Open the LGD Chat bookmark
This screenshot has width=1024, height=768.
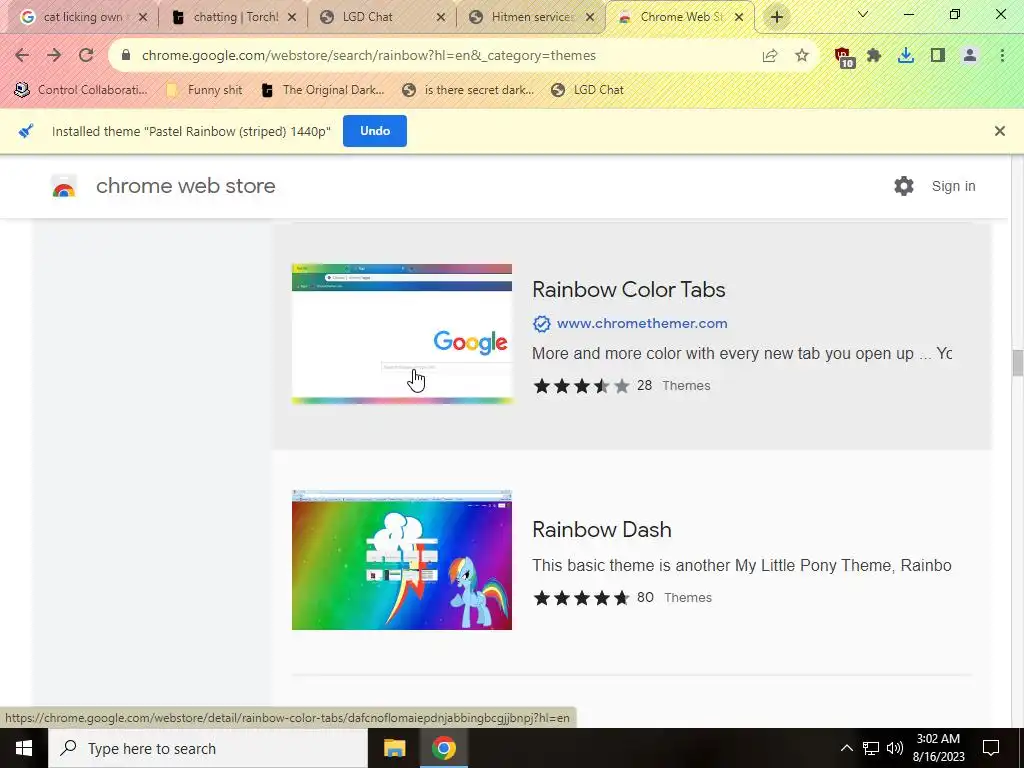588,90
